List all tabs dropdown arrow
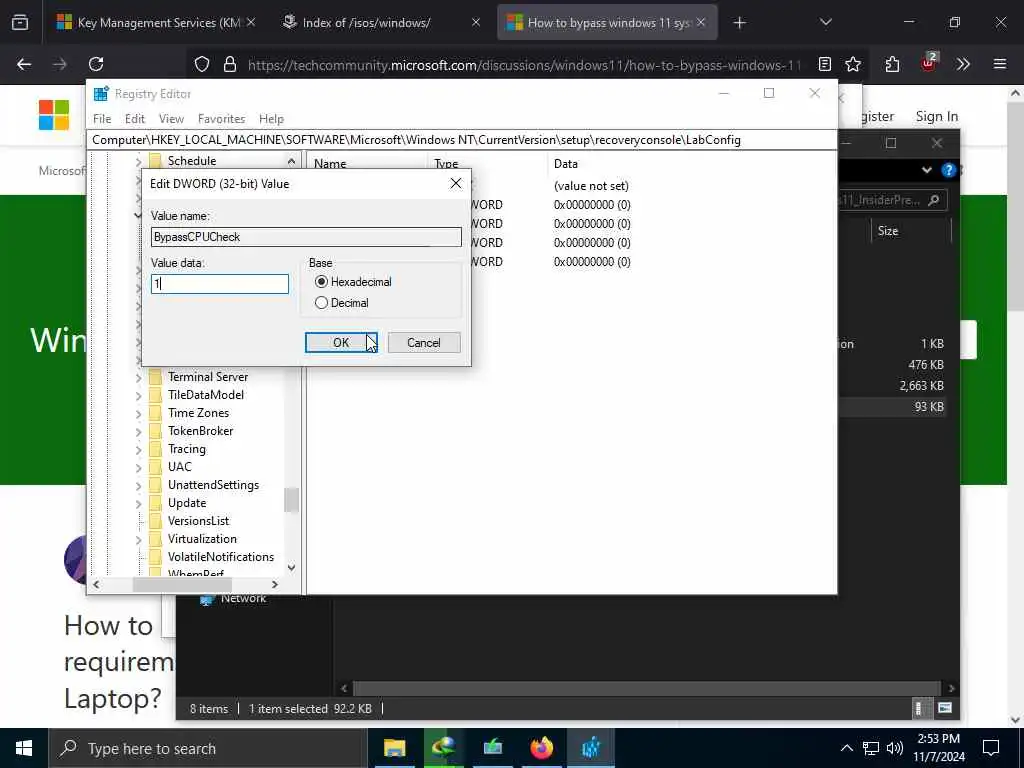Viewport: 1024px width, 768px height. click(825, 22)
